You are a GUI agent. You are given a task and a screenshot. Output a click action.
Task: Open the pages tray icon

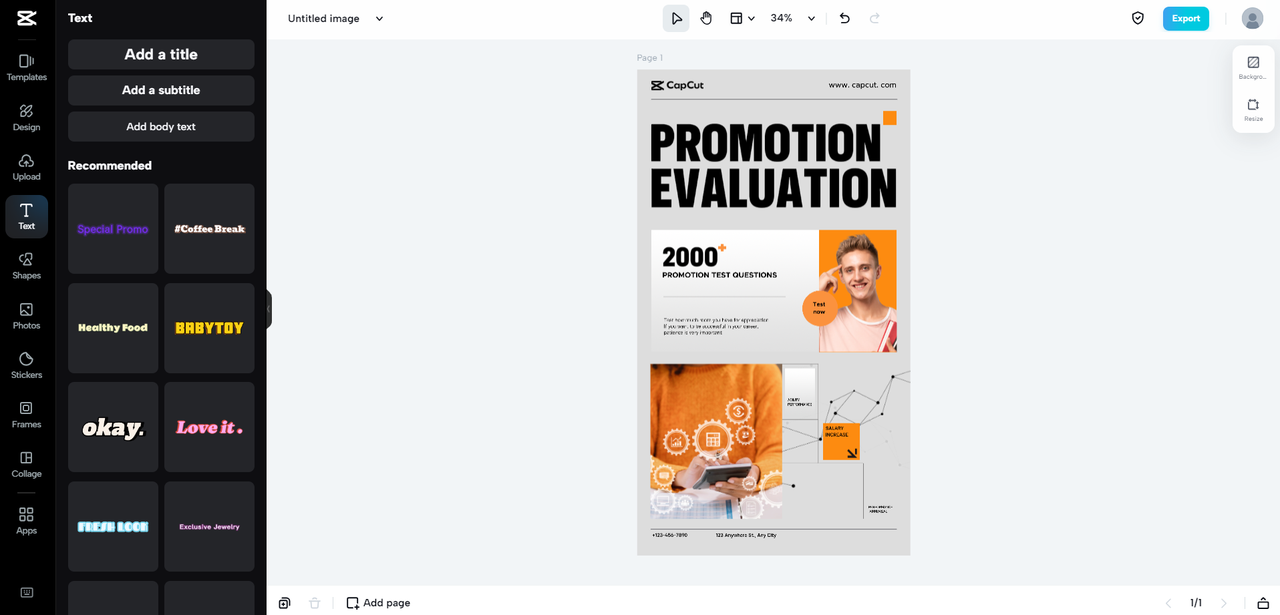(1263, 603)
